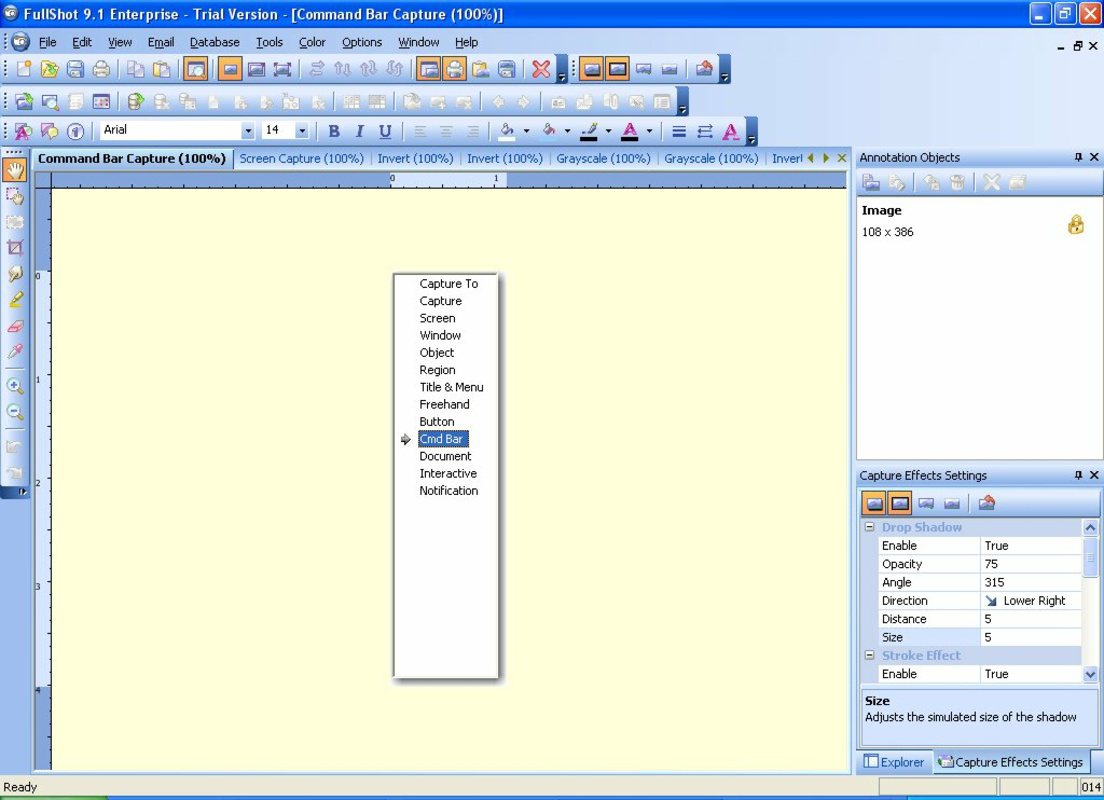
Task: Close the Annotation Objects panel
Action: (x=1094, y=157)
